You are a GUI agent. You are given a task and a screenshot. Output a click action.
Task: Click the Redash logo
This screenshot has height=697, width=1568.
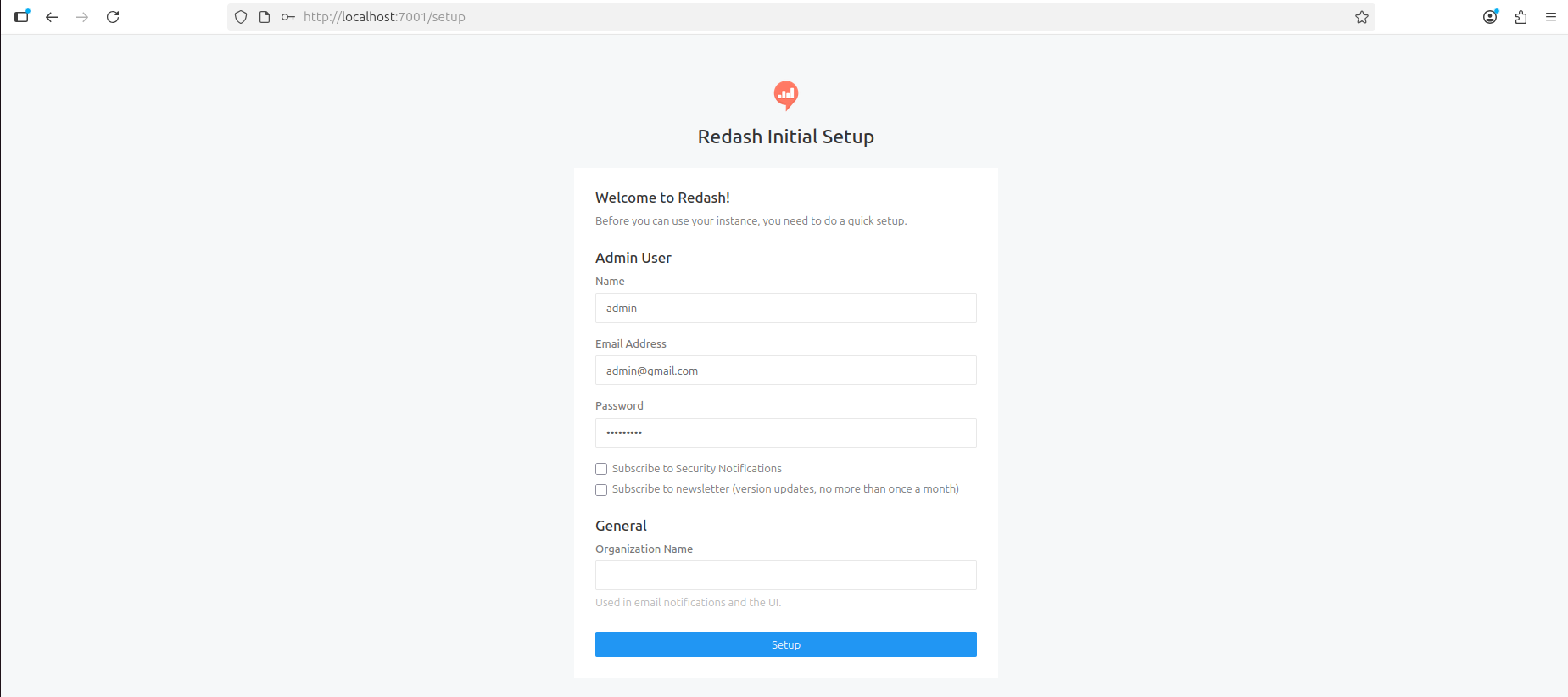pyautogui.click(x=786, y=95)
